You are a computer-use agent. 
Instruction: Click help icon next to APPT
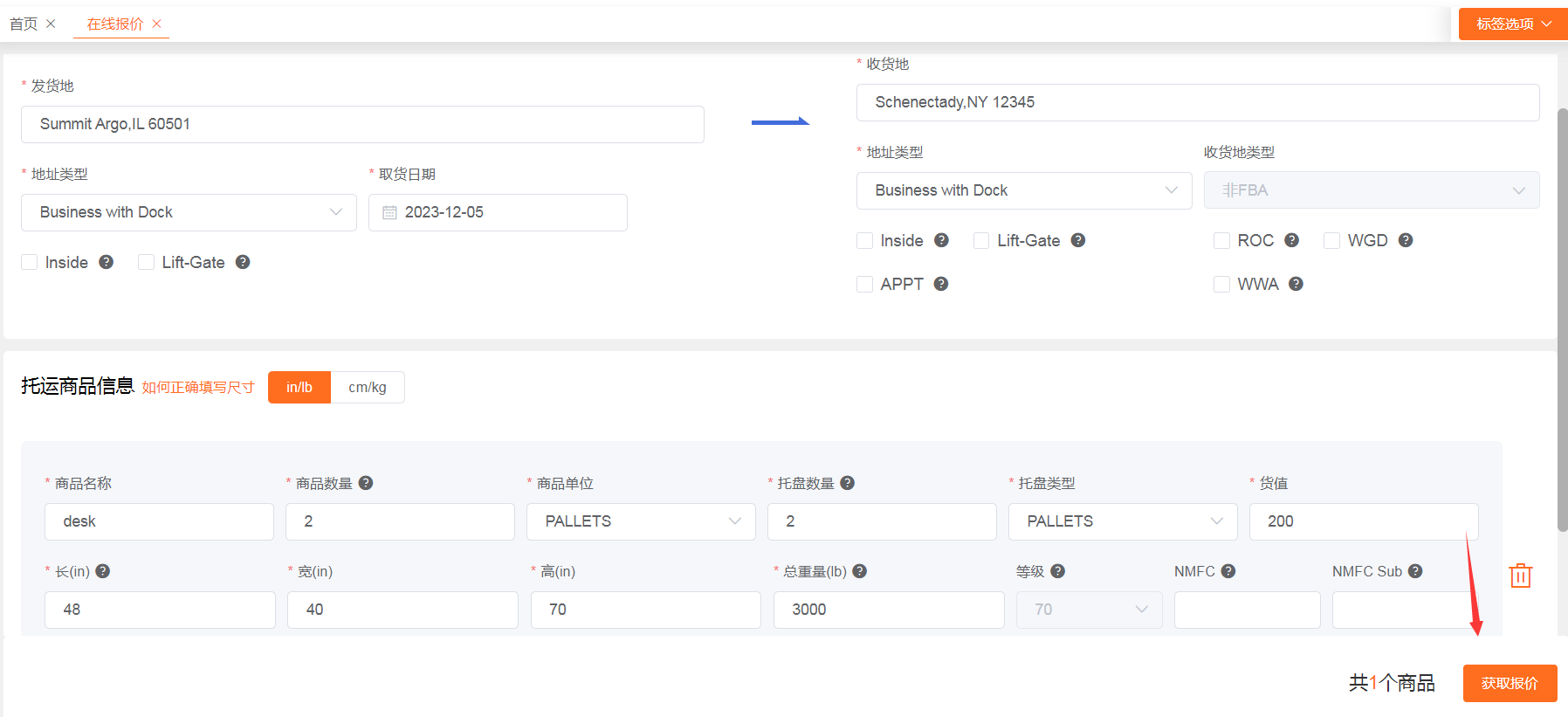pos(940,284)
